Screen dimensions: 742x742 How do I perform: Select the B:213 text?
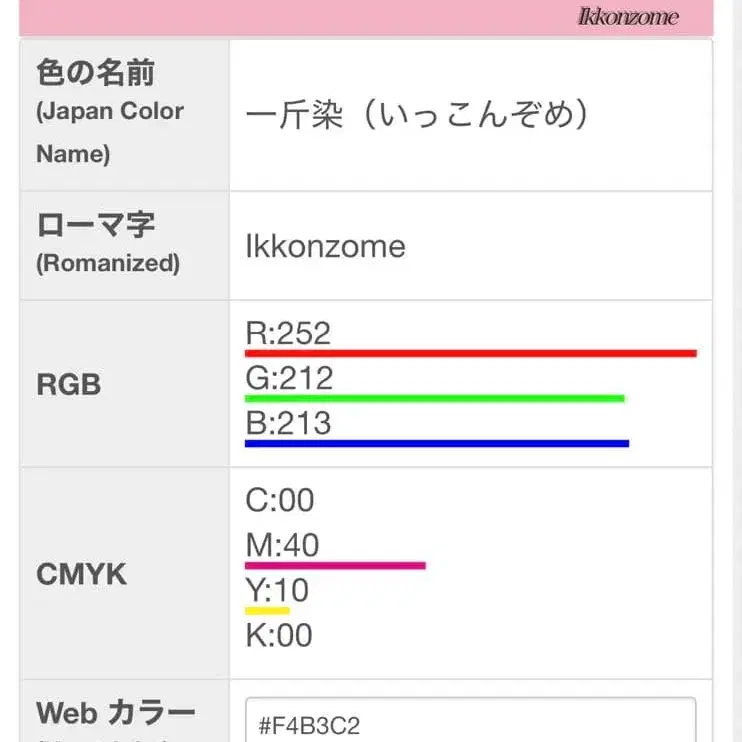point(288,423)
